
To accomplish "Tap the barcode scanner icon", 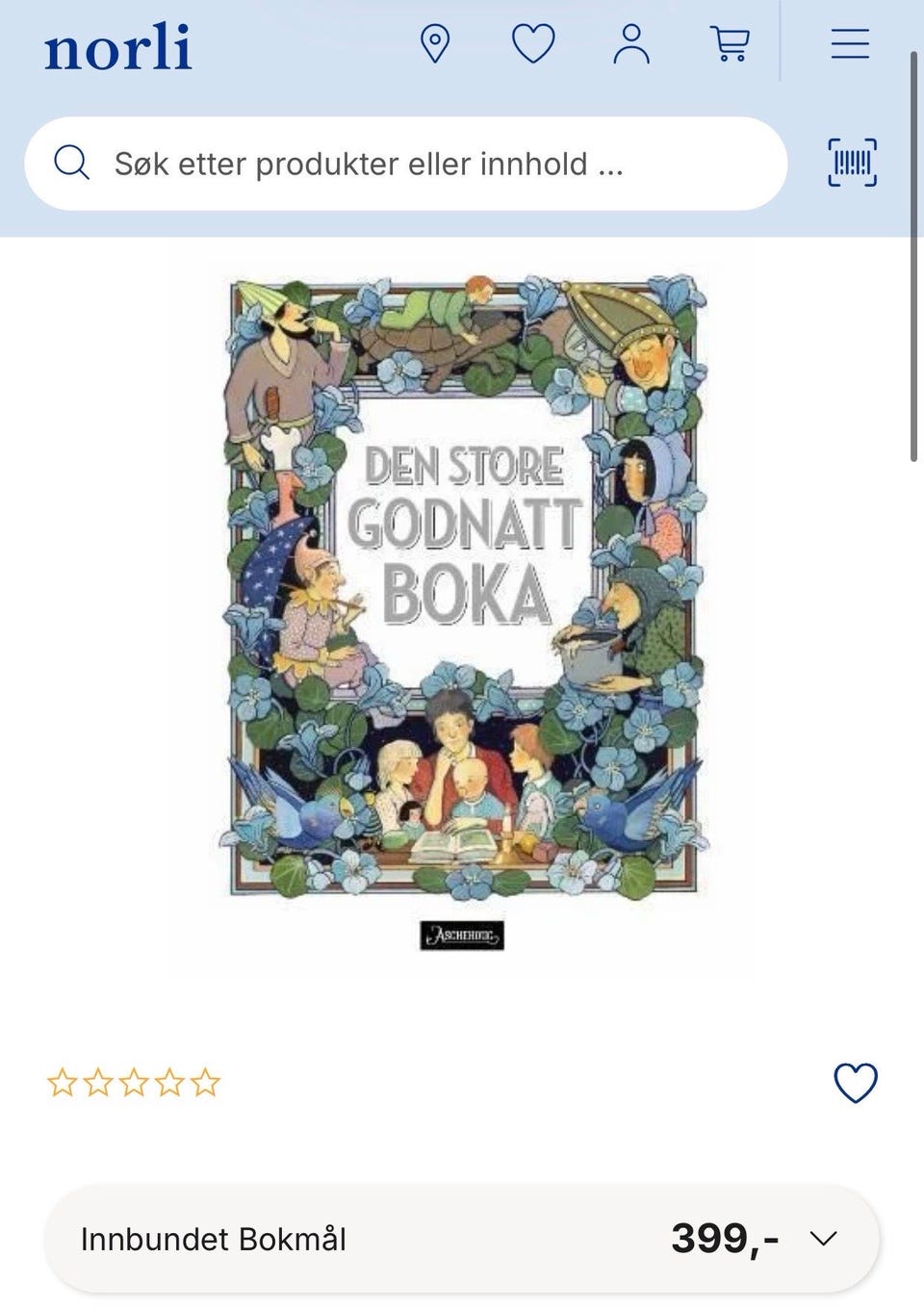I will tap(853, 163).
